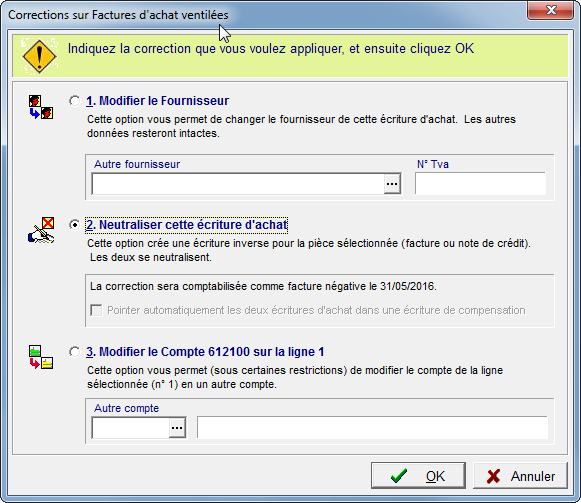Tick Pointer automatiquement les deux écritures checkbox
Image resolution: width=581 pixels, height=503 pixels.
pos(96,310)
